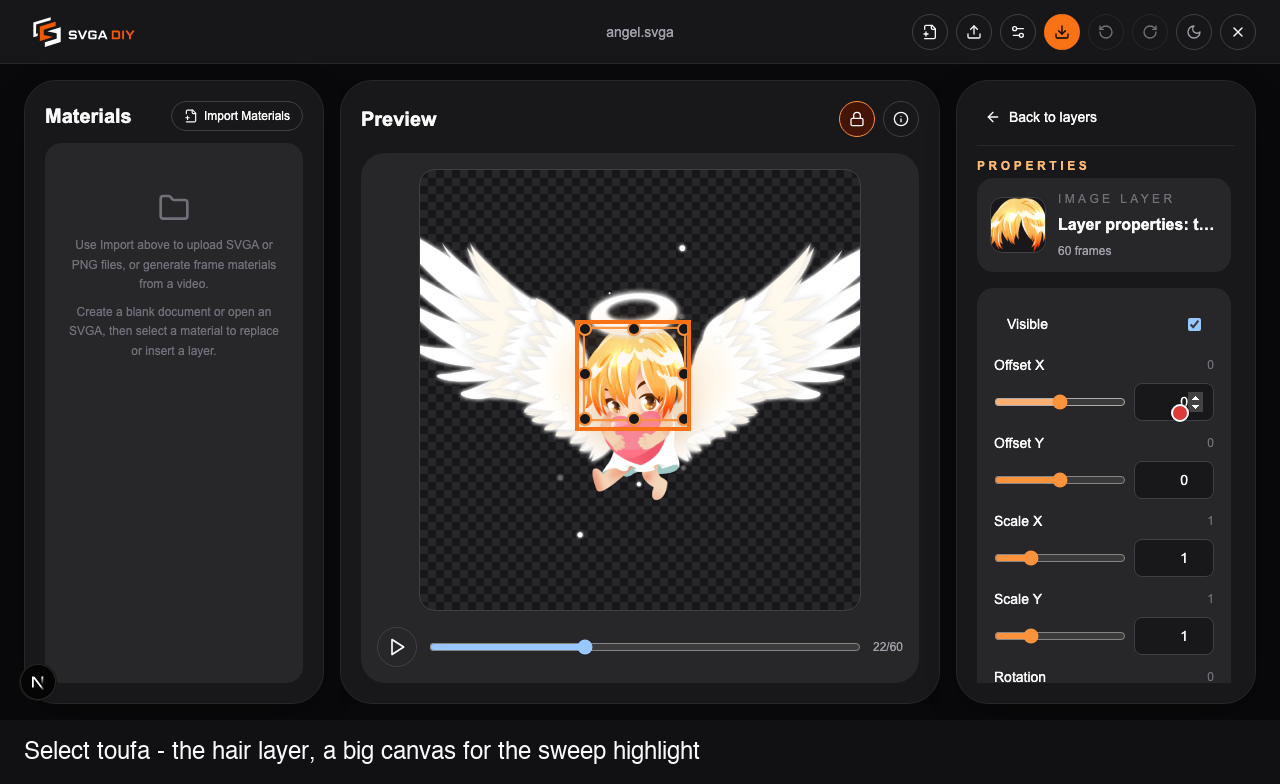1280x784 pixels.
Task: Click the frame timeline slider thumb
Action: (585, 647)
